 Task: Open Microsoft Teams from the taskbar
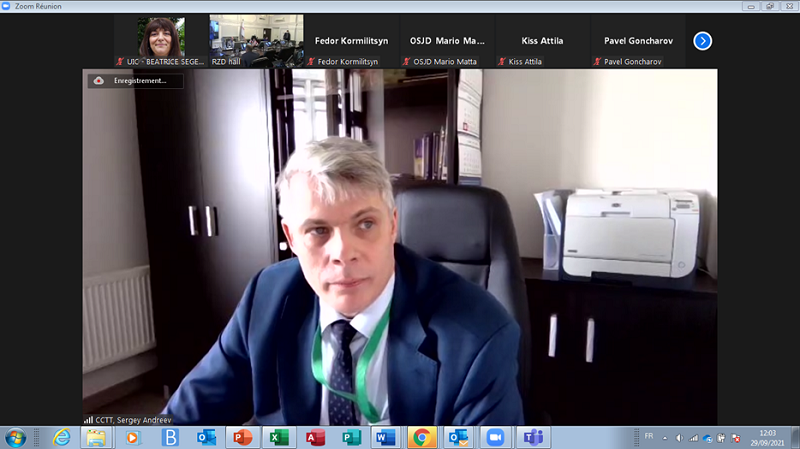(532, 437)
